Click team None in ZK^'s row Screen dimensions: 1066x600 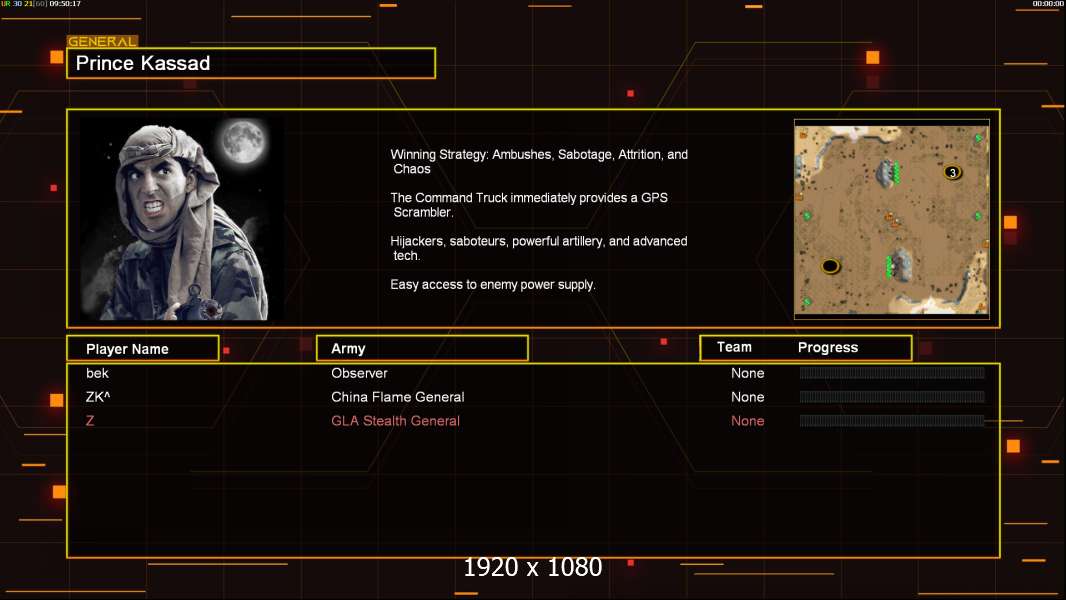[747, 397]
